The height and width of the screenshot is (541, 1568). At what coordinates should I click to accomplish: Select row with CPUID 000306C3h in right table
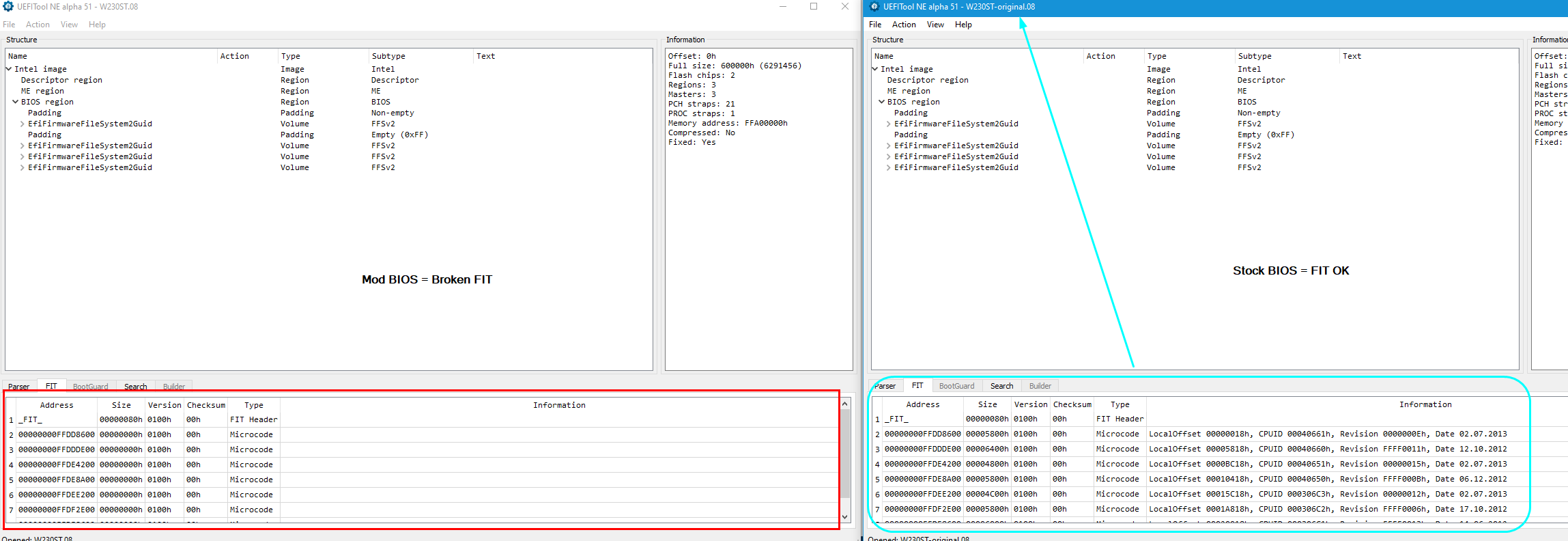click(1218, 494)
